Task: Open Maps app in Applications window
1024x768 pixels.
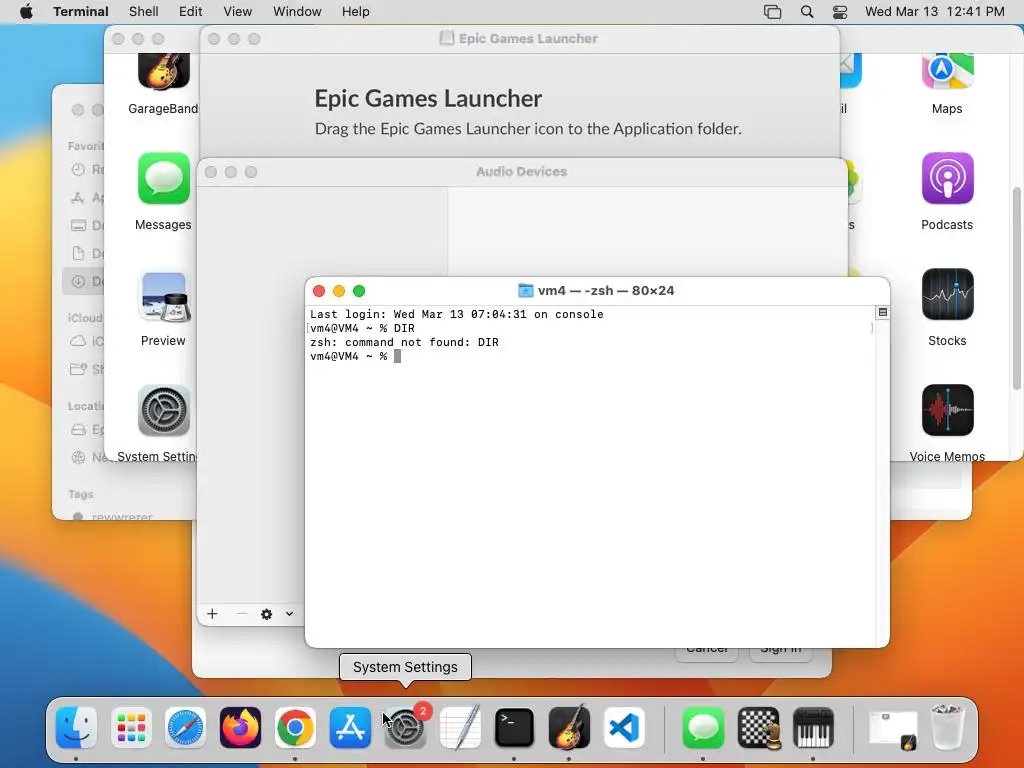Action: point(947,71)
